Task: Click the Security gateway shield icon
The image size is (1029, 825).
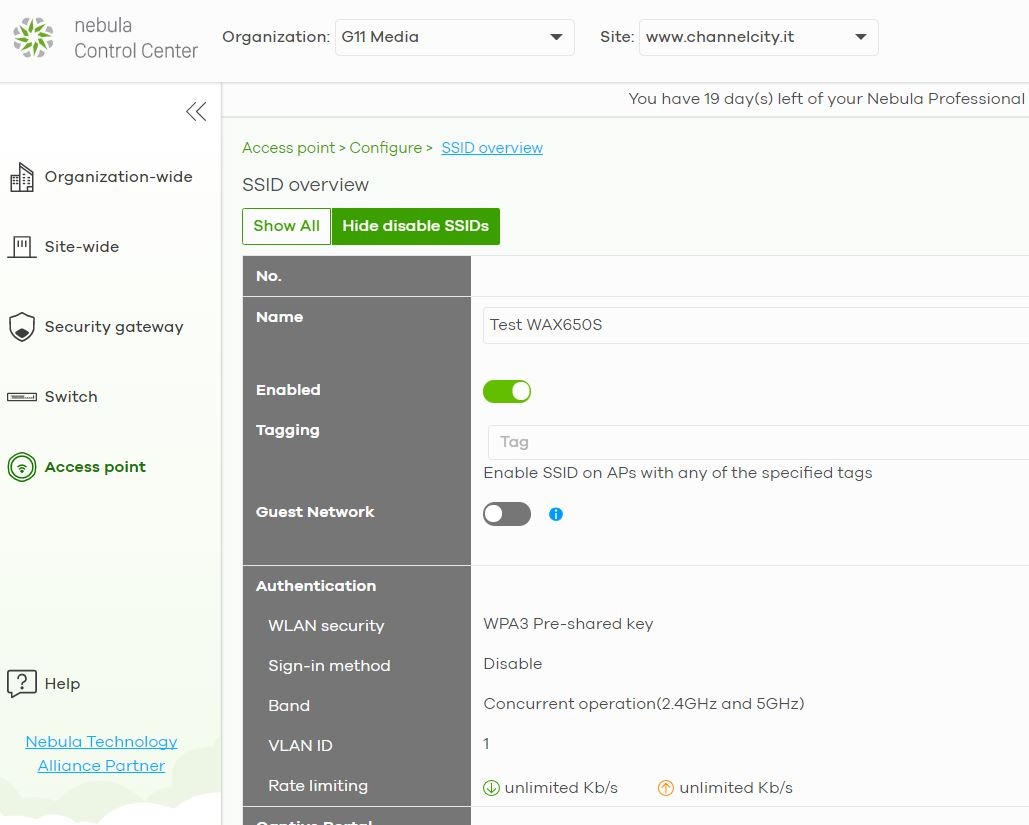Action: coord(21,327)
